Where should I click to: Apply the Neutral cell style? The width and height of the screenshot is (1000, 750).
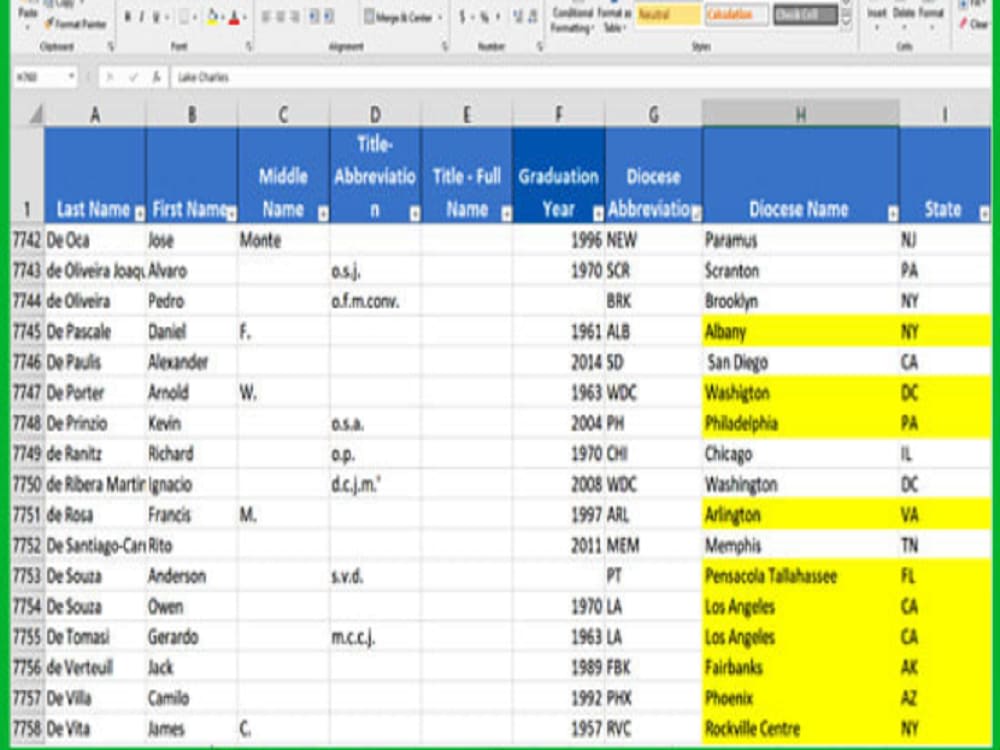pos(668,14)
